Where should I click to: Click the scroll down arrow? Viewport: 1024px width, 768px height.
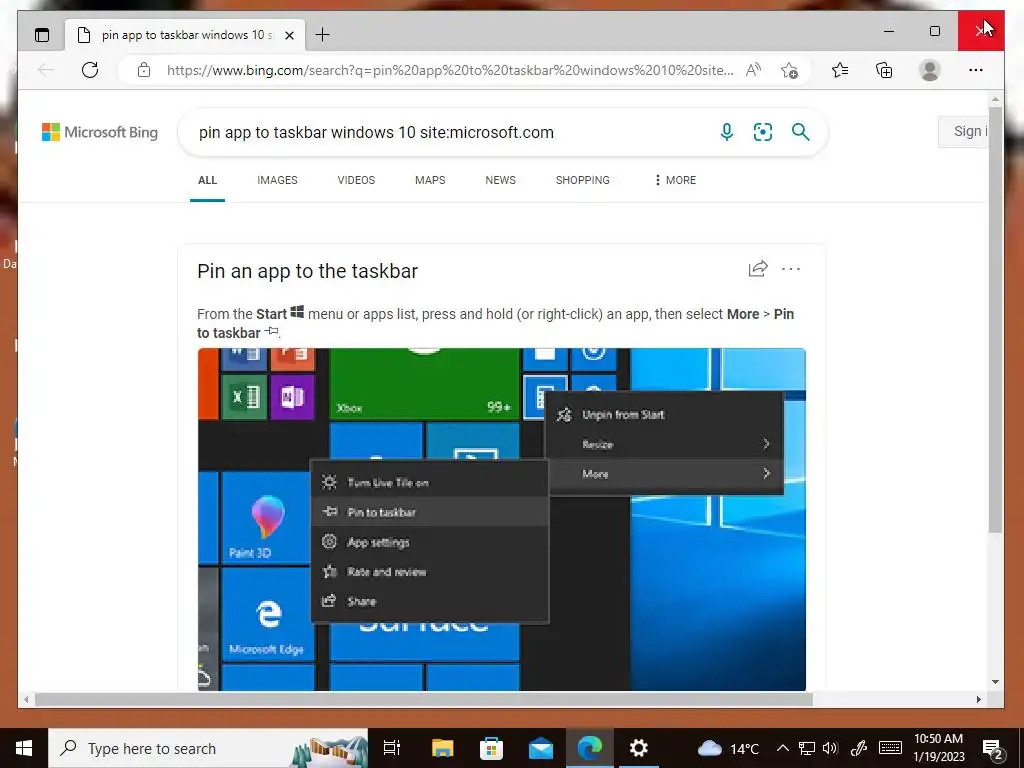click(995, 682)
